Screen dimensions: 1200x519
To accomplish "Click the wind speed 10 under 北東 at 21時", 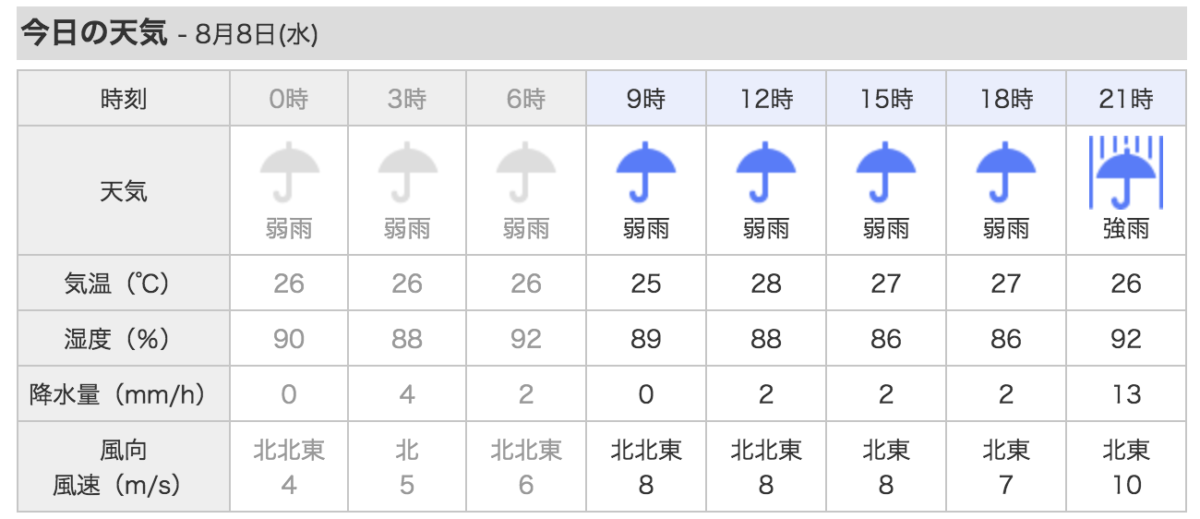I will pos(1126,485).
